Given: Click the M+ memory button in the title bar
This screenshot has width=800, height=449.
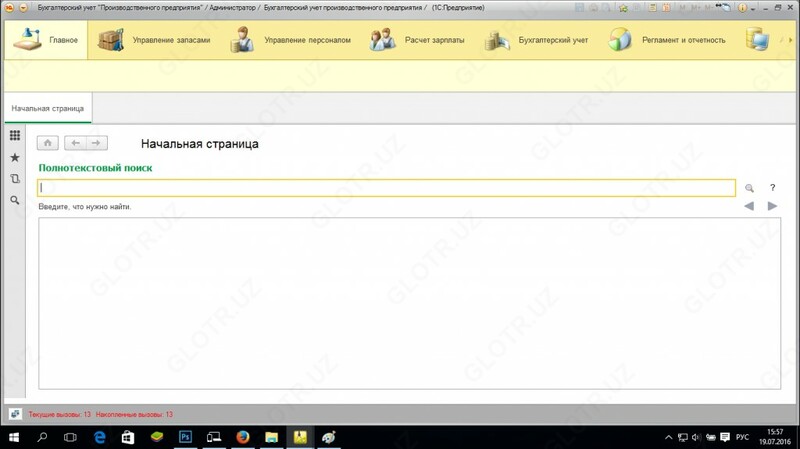Looking at the screenshot, I should coord(695,8).
